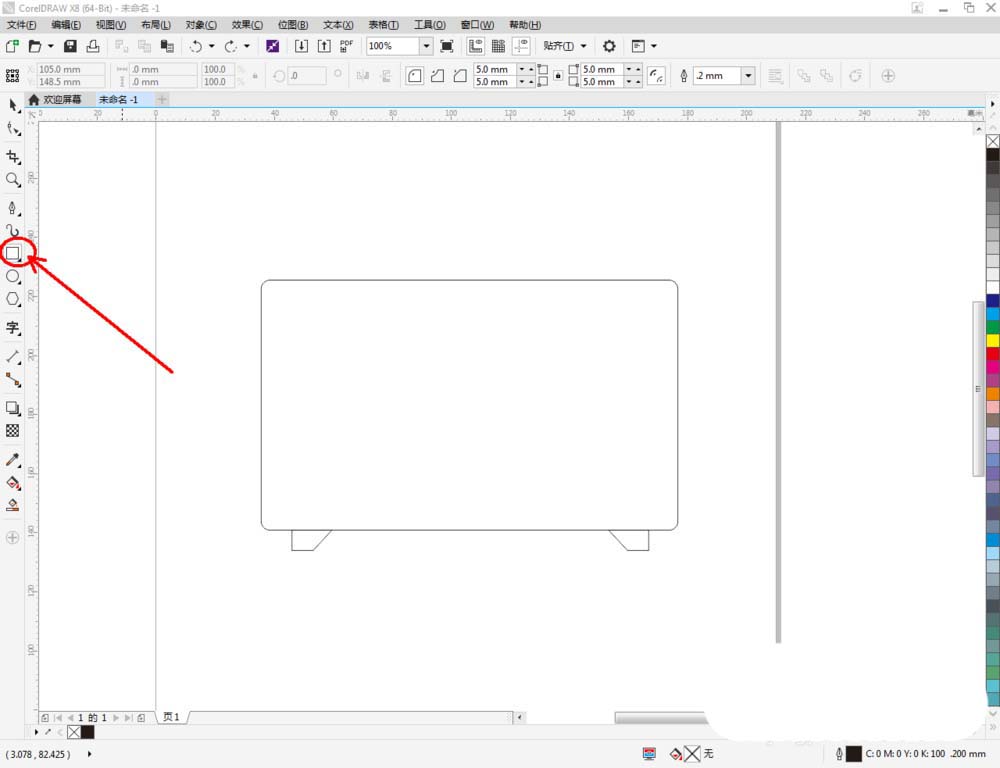The height and width of the screenshot is (768, 1000).
Task: Toggle the corner radius lock
Action: 558,76
